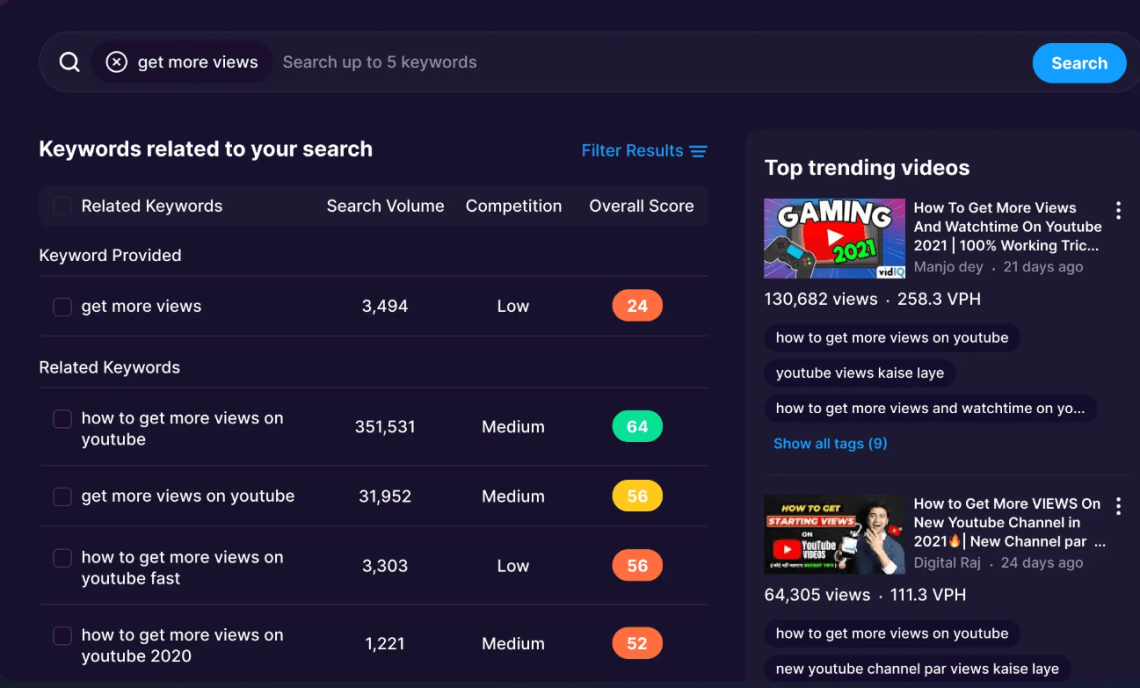Sort by the Search Volume column header
This screenshot has height=688, width=1140.
pyautogui.click(x=385, y=206)
